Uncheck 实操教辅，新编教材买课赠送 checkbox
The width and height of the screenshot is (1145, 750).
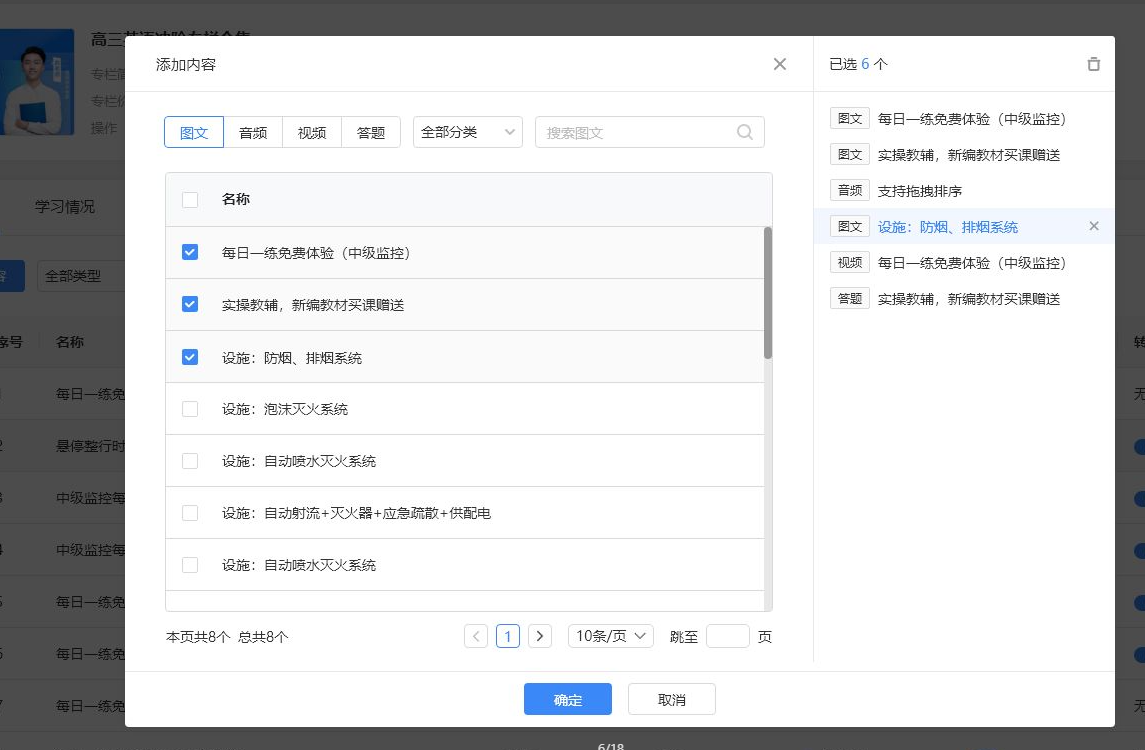click(x=190, y=305)
